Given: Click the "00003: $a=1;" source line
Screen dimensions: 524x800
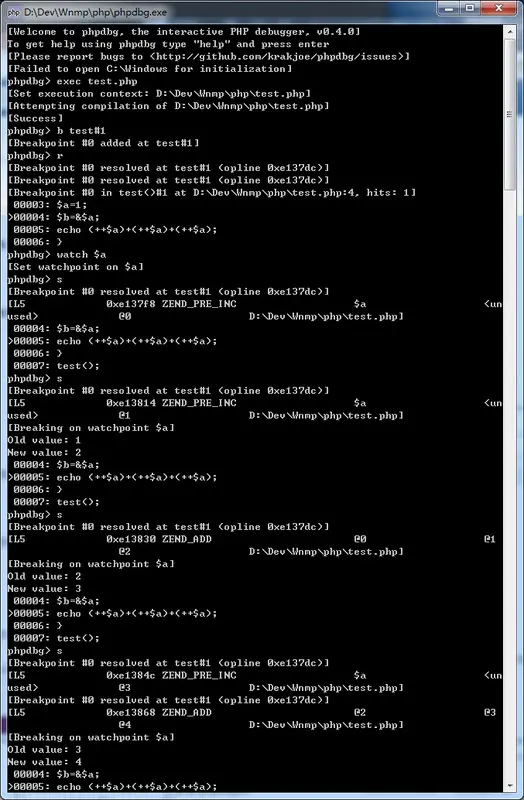Looking at the screenshot, I should point(50,205).
